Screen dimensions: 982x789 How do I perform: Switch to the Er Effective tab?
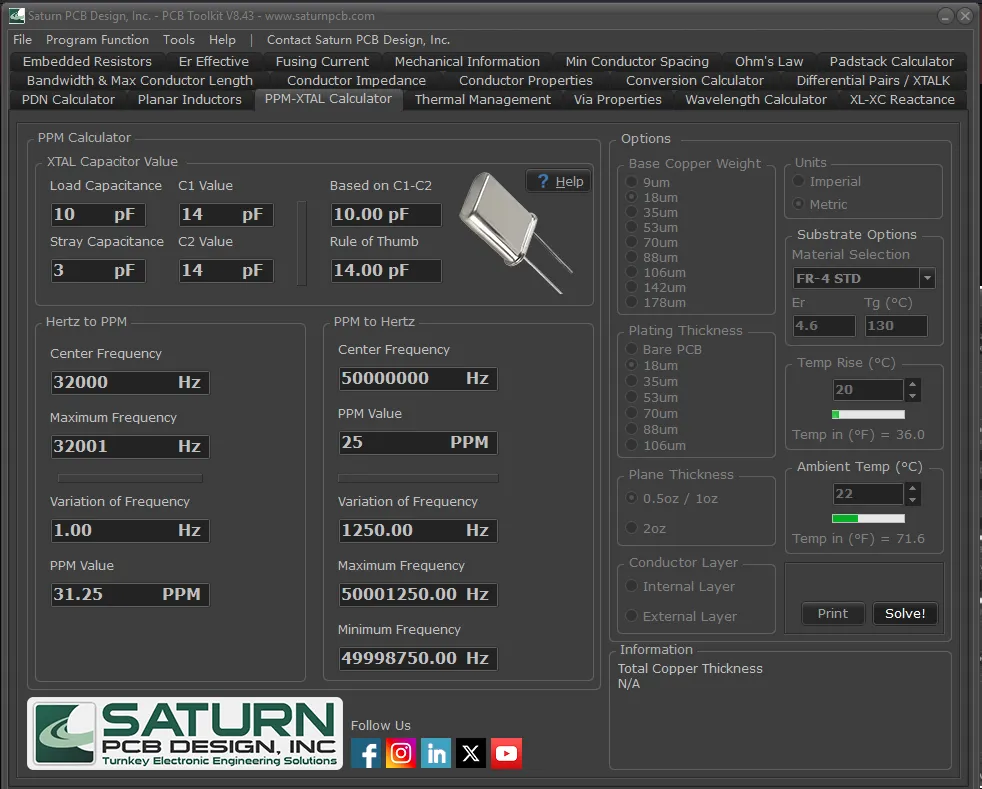pyautogui.click(x=214, y=61)
